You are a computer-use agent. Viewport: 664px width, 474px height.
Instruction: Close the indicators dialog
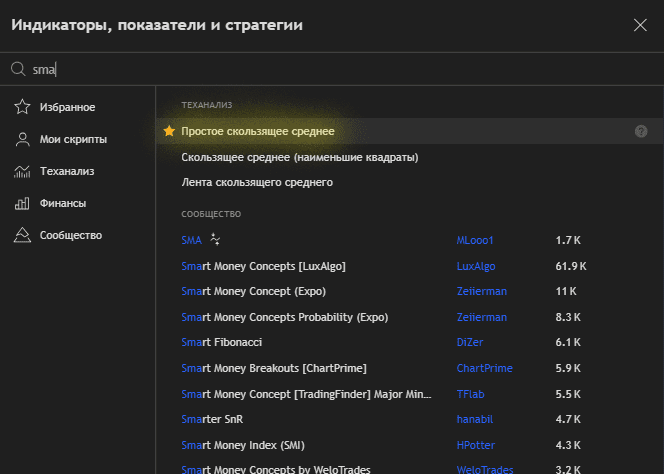click(x=640, y=25)
